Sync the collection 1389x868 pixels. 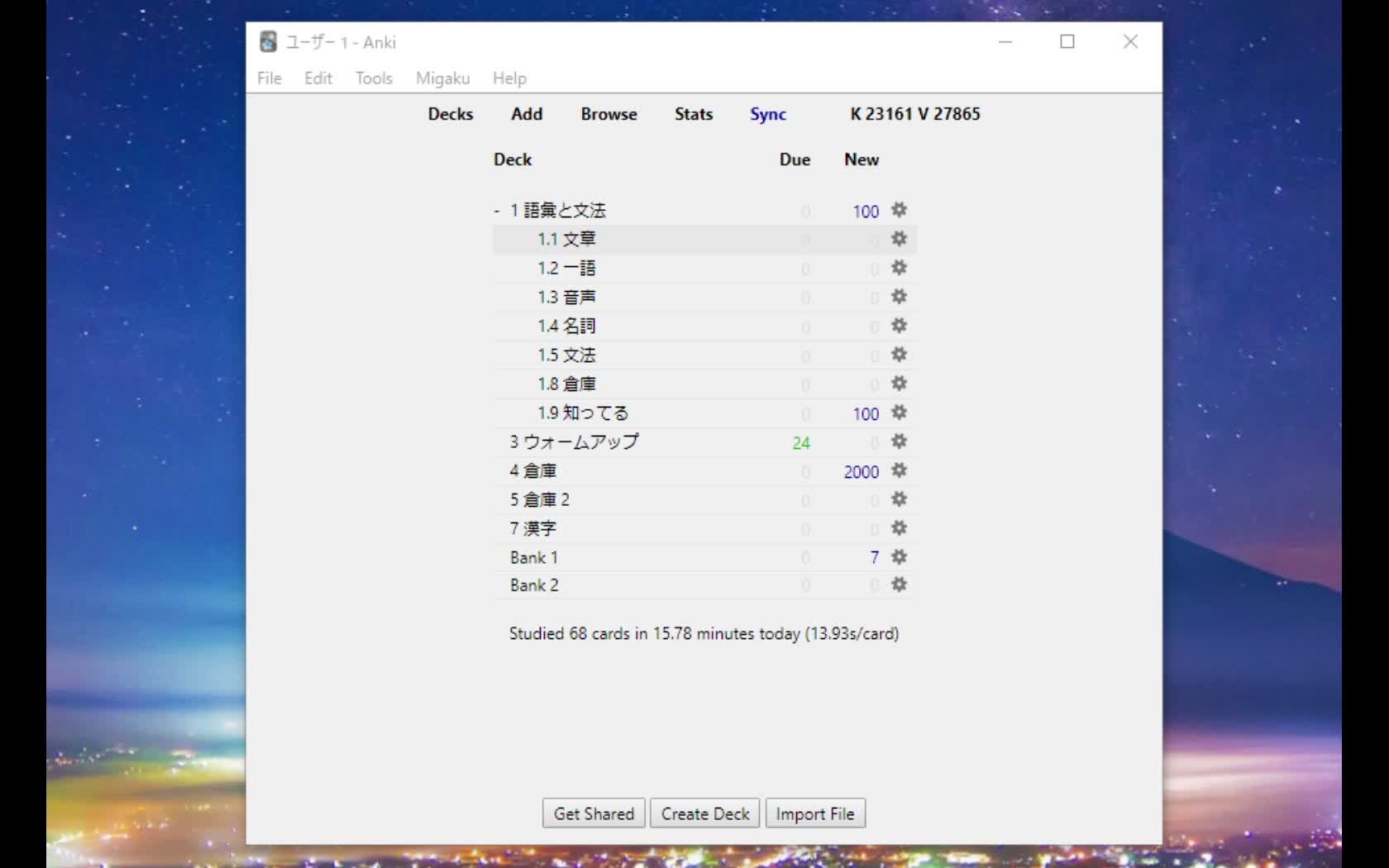(x=768, y=115)
